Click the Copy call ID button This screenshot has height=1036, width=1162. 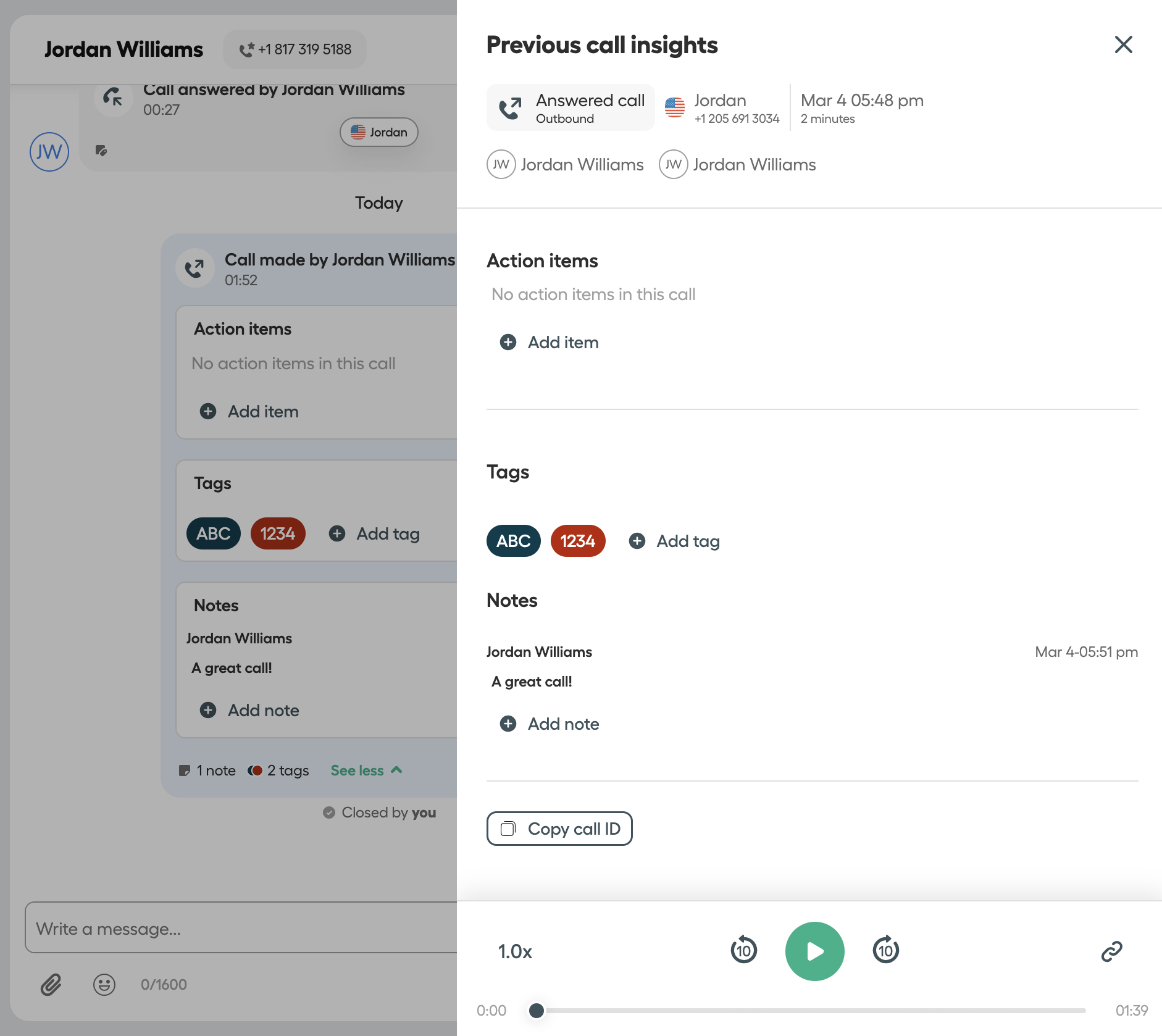click(559, 829)
